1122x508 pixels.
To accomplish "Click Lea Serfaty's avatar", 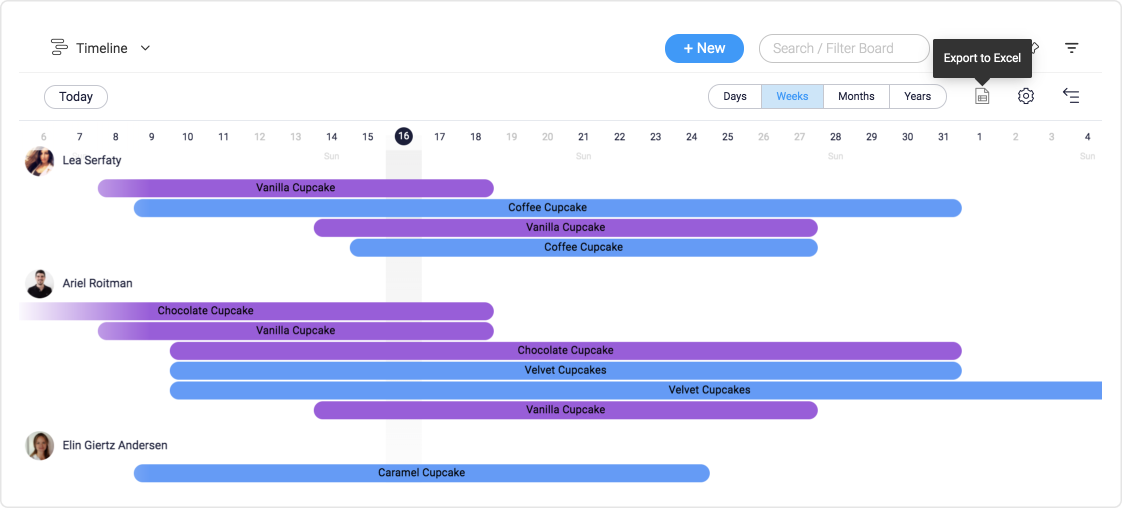I will click(39, 161).
